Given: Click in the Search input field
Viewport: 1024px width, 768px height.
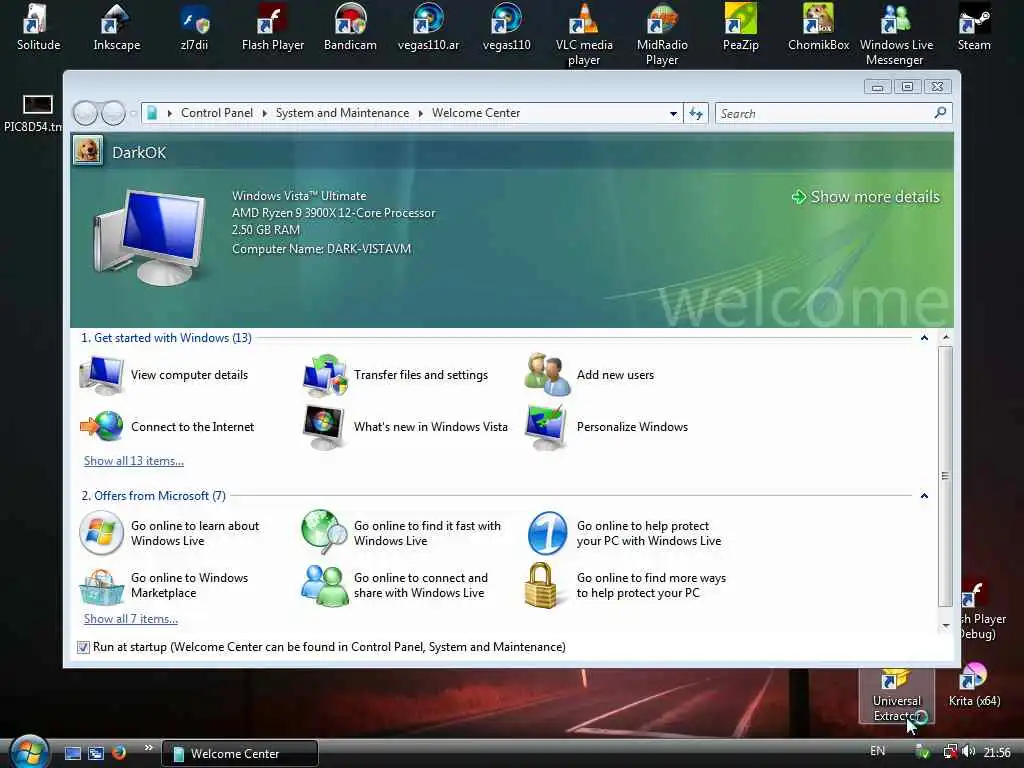Looking at the screenshot, I should (824, 114).
